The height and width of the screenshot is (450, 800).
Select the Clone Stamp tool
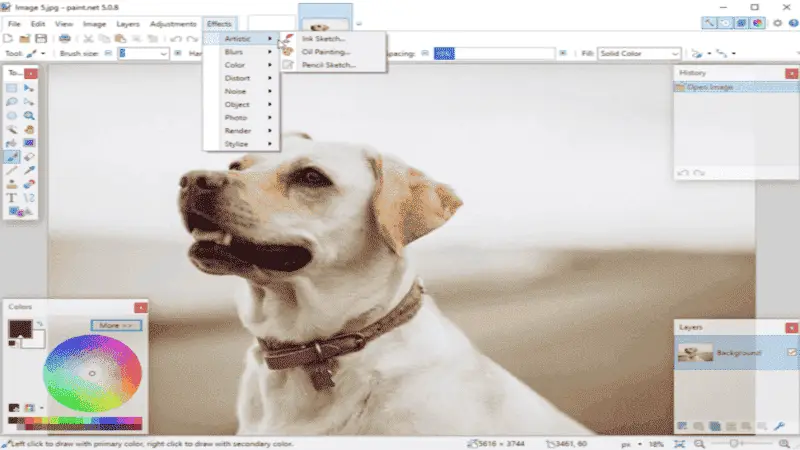[11, 184]
